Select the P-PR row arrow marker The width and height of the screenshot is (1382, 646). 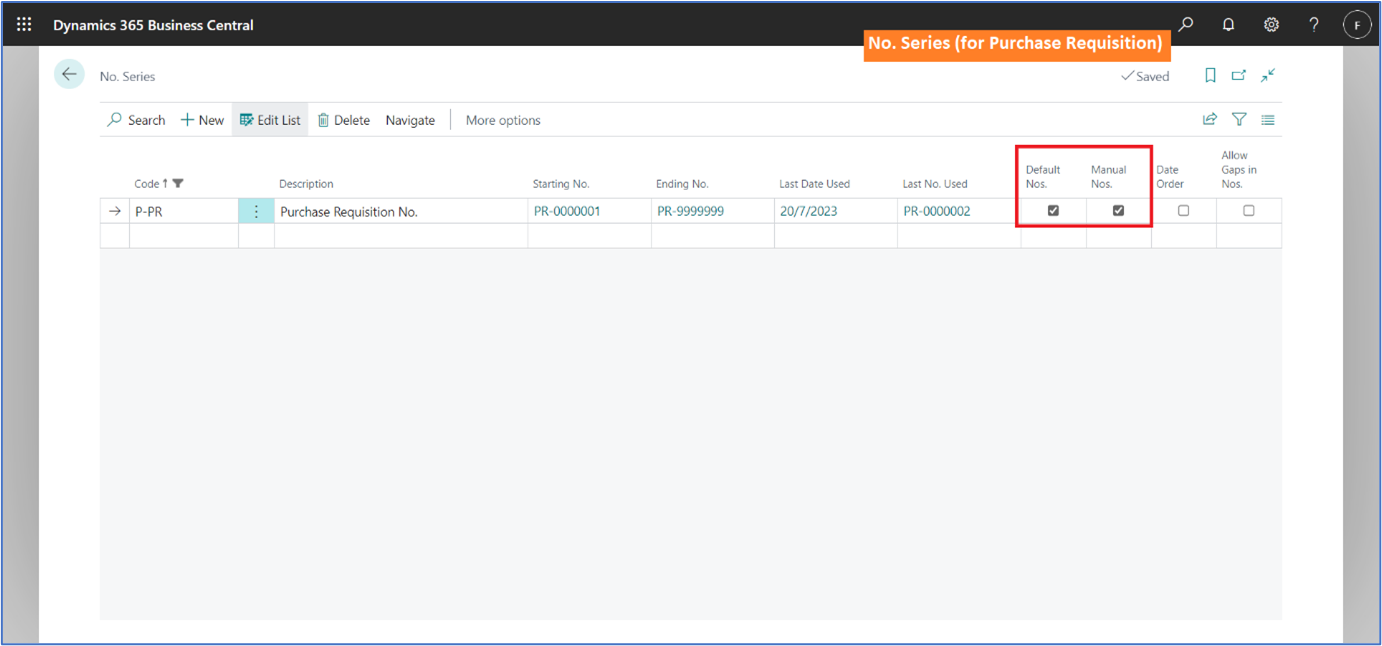pyautogui.click(x=115, y=211)
